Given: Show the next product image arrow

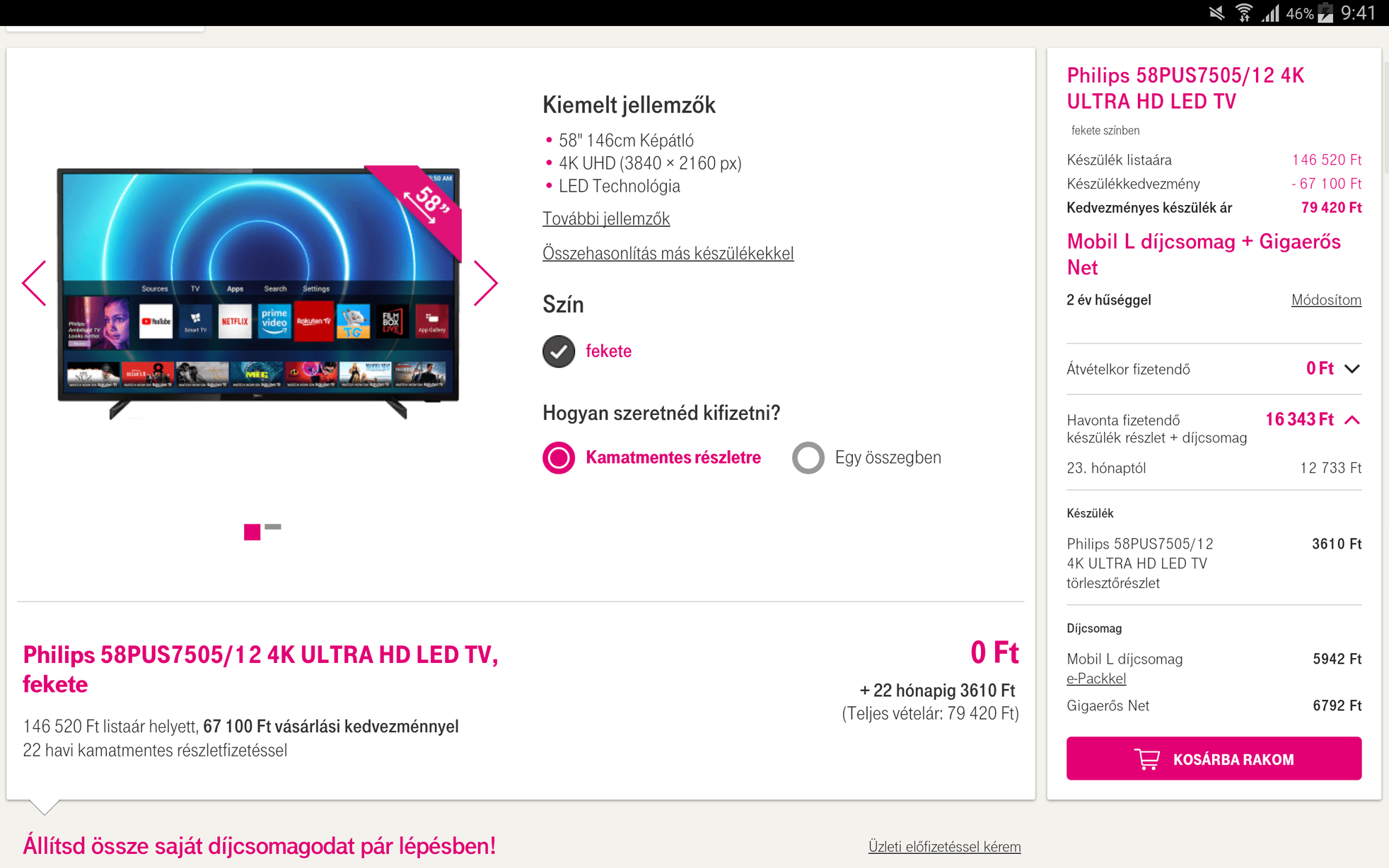Looking at the screenshot, I should click(485, 283).
